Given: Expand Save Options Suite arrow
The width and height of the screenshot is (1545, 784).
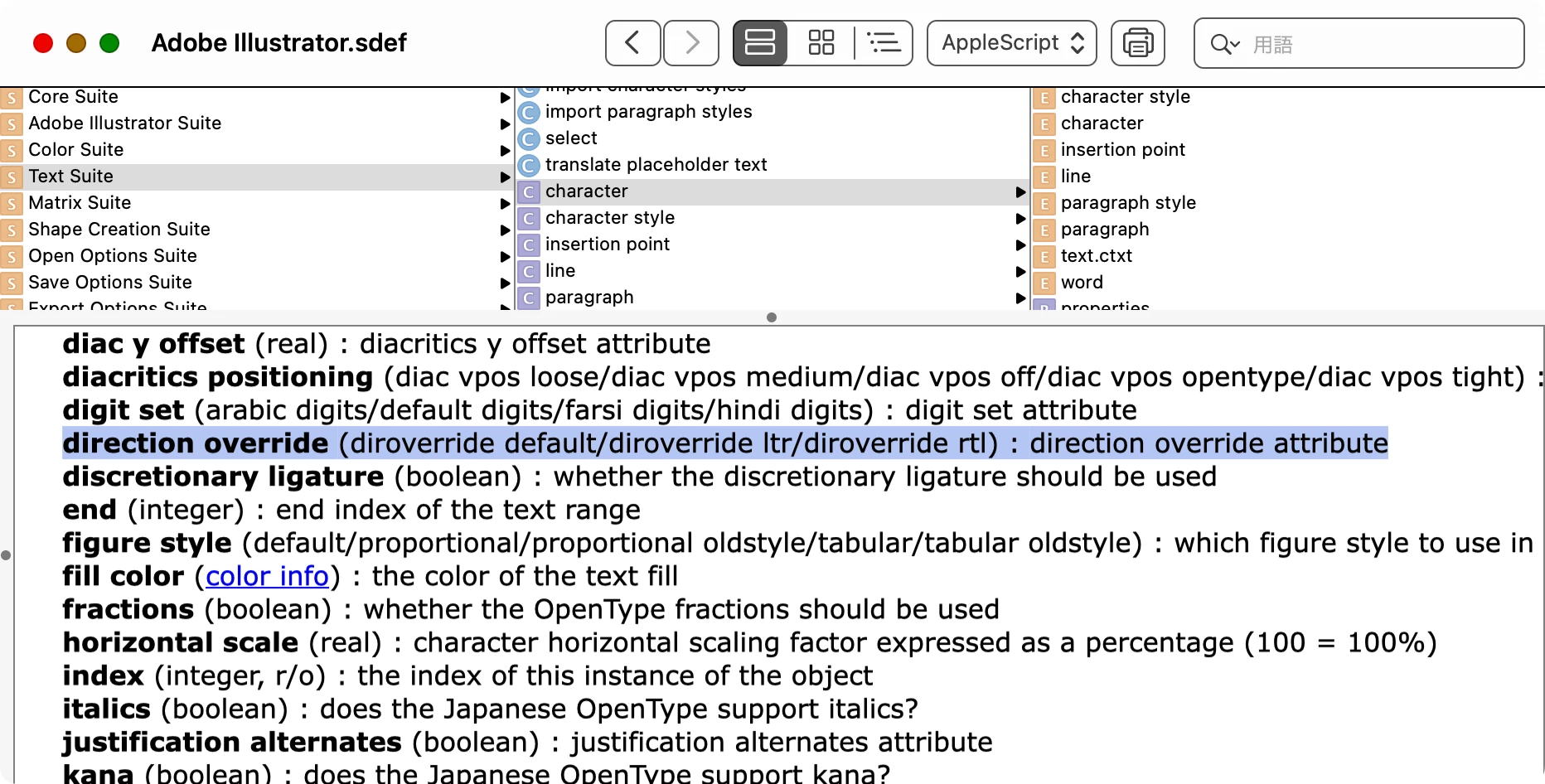Looking at the screenshot, I should (x=505, y=283).
